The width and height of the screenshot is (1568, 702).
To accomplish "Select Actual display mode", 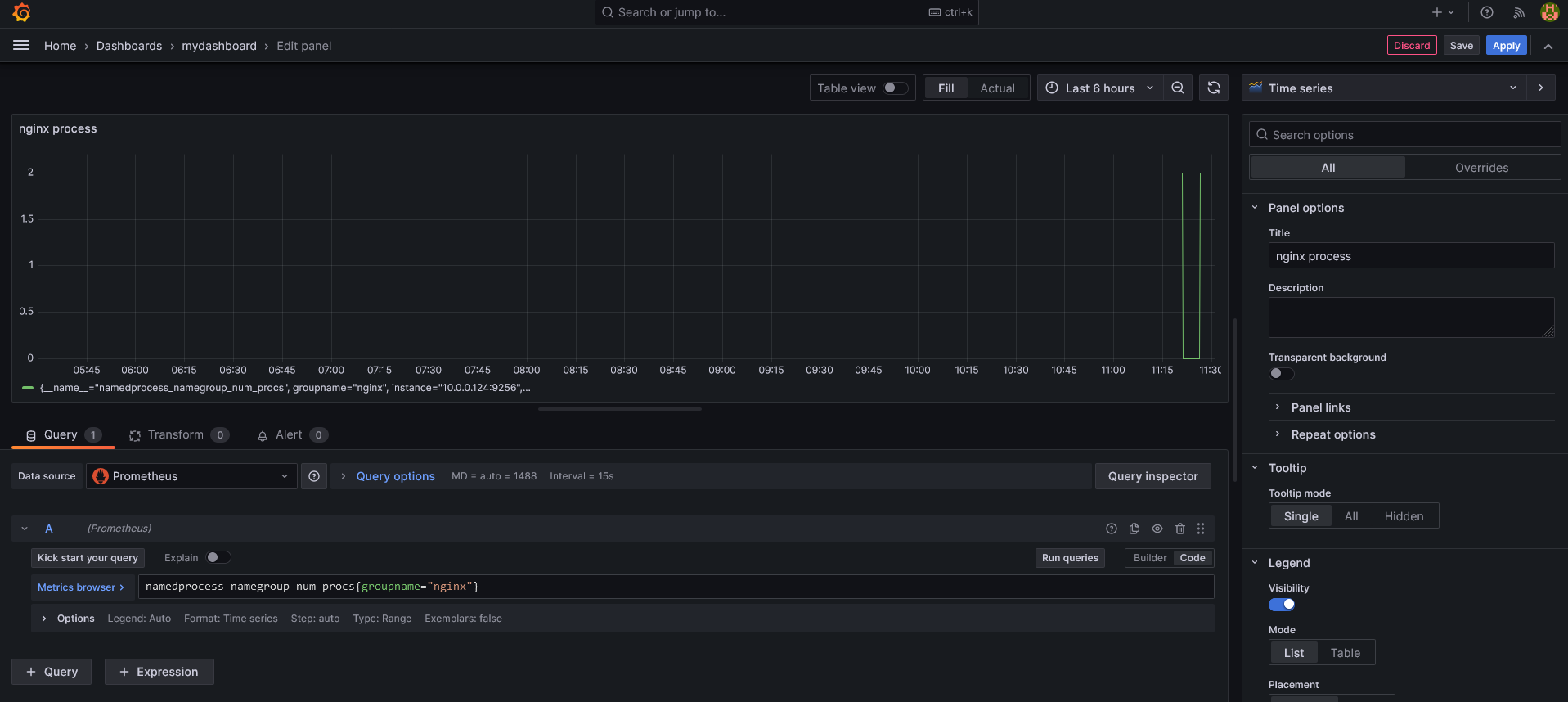I will tap(997, 88).
